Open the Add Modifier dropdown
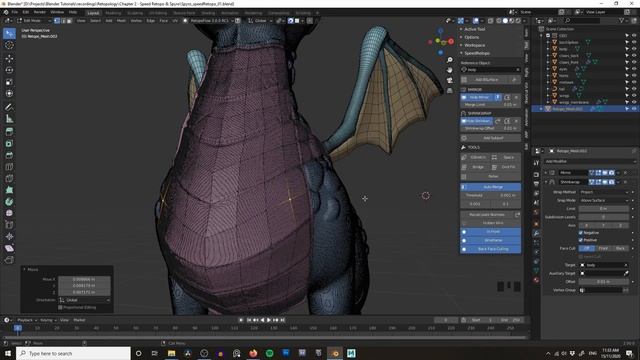This screenshot has width=640, height=360. click(590, 161)
